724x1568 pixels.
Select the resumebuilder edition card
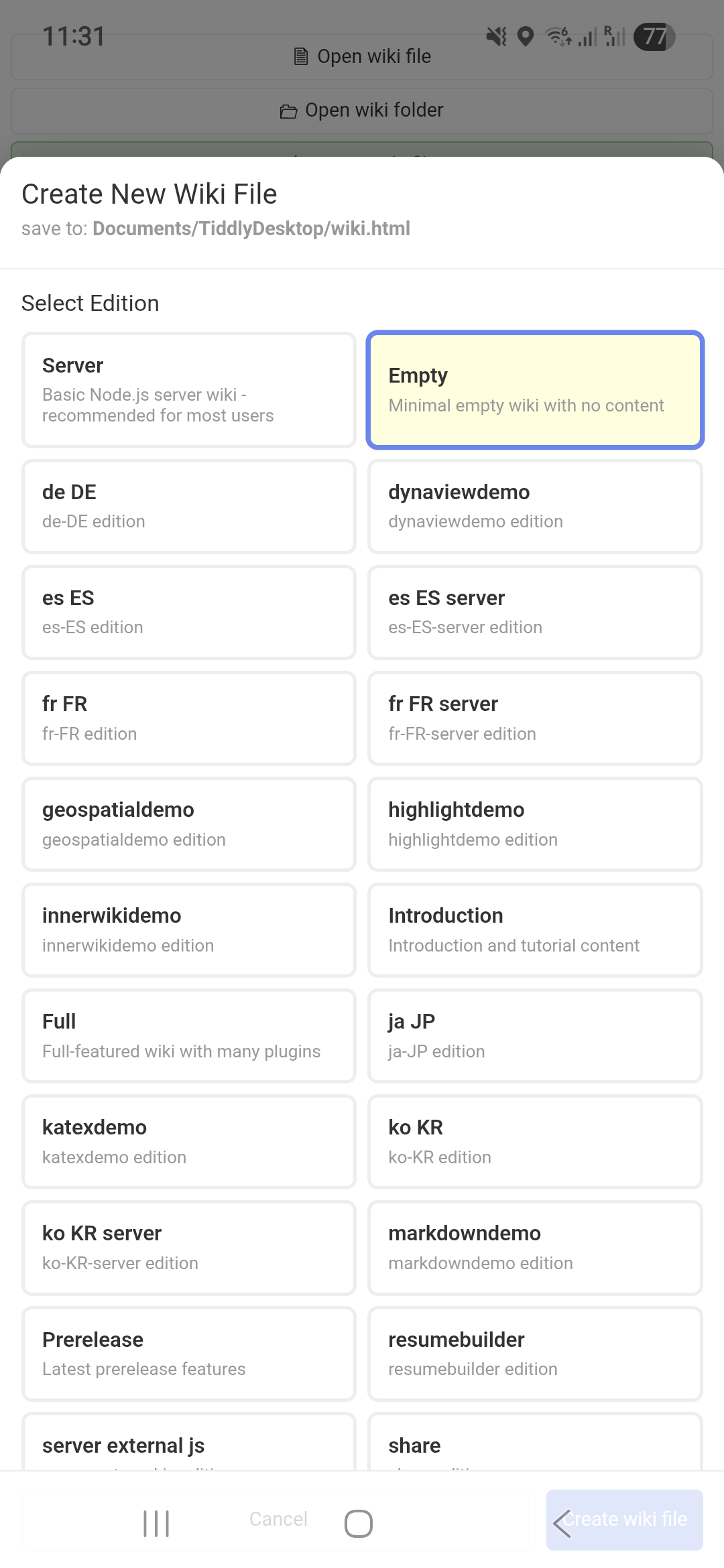(535, 1353)
